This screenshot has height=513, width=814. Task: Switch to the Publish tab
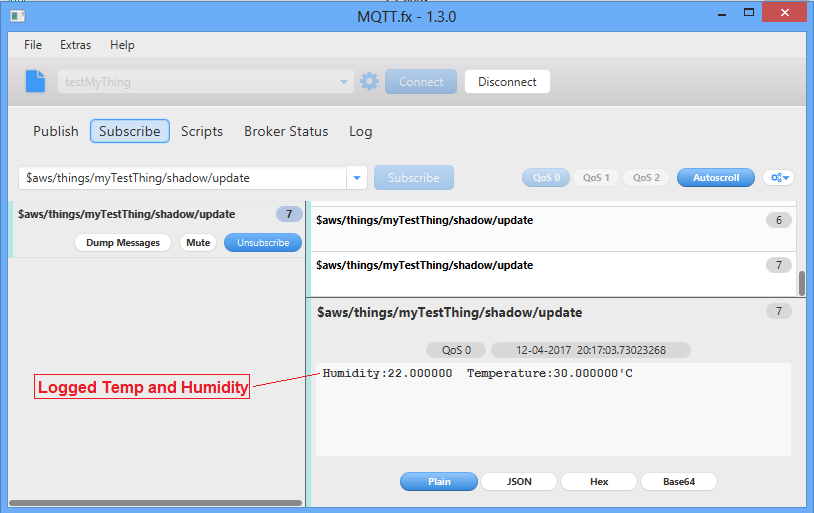coord(55,131)
